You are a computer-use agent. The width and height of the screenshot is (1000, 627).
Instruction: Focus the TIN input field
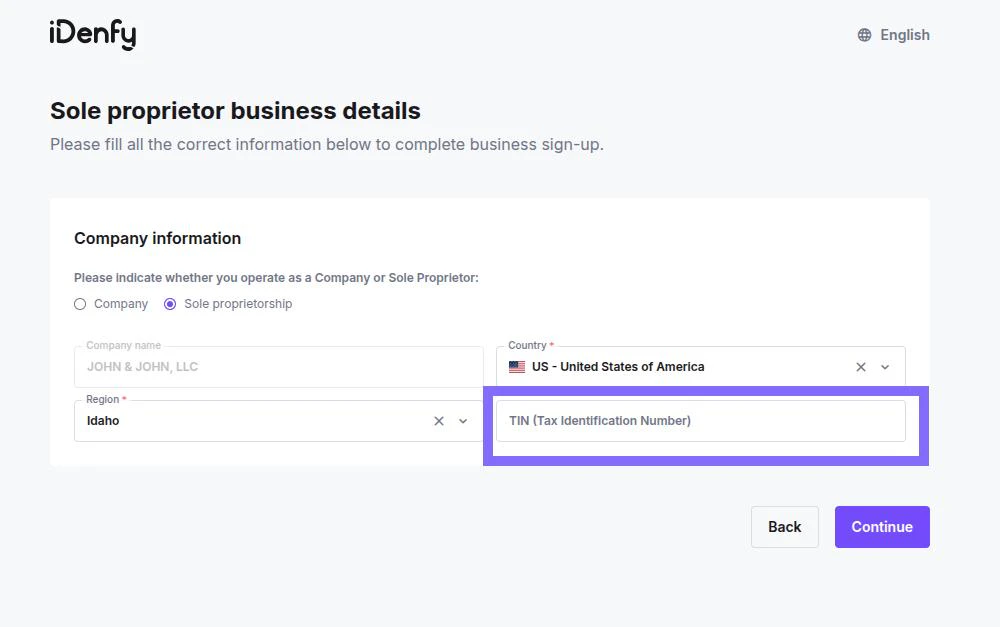tap(700, 421)
